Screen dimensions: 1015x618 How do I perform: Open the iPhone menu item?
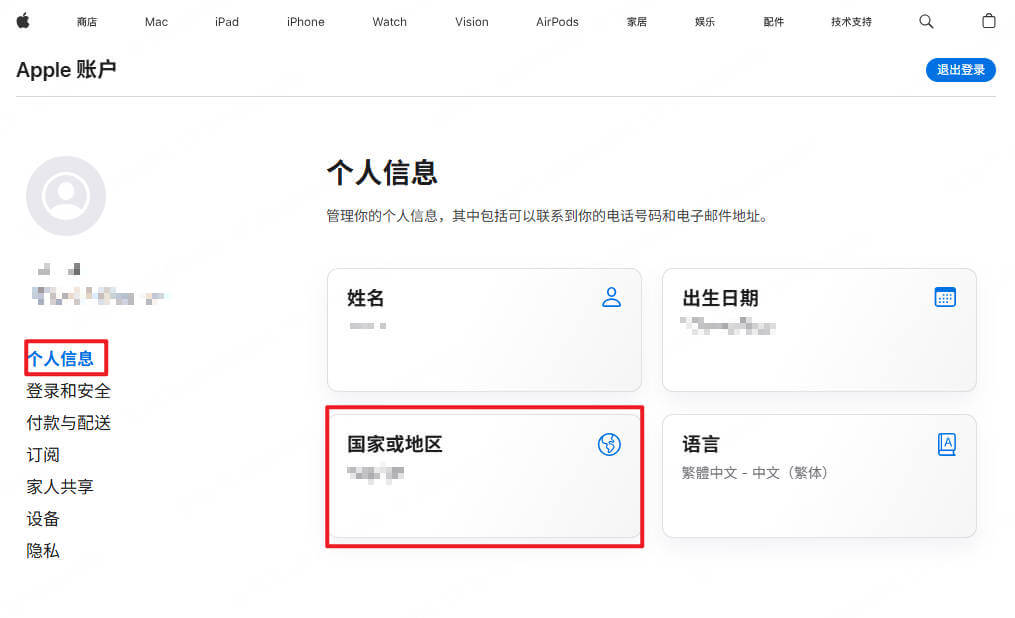306,22
